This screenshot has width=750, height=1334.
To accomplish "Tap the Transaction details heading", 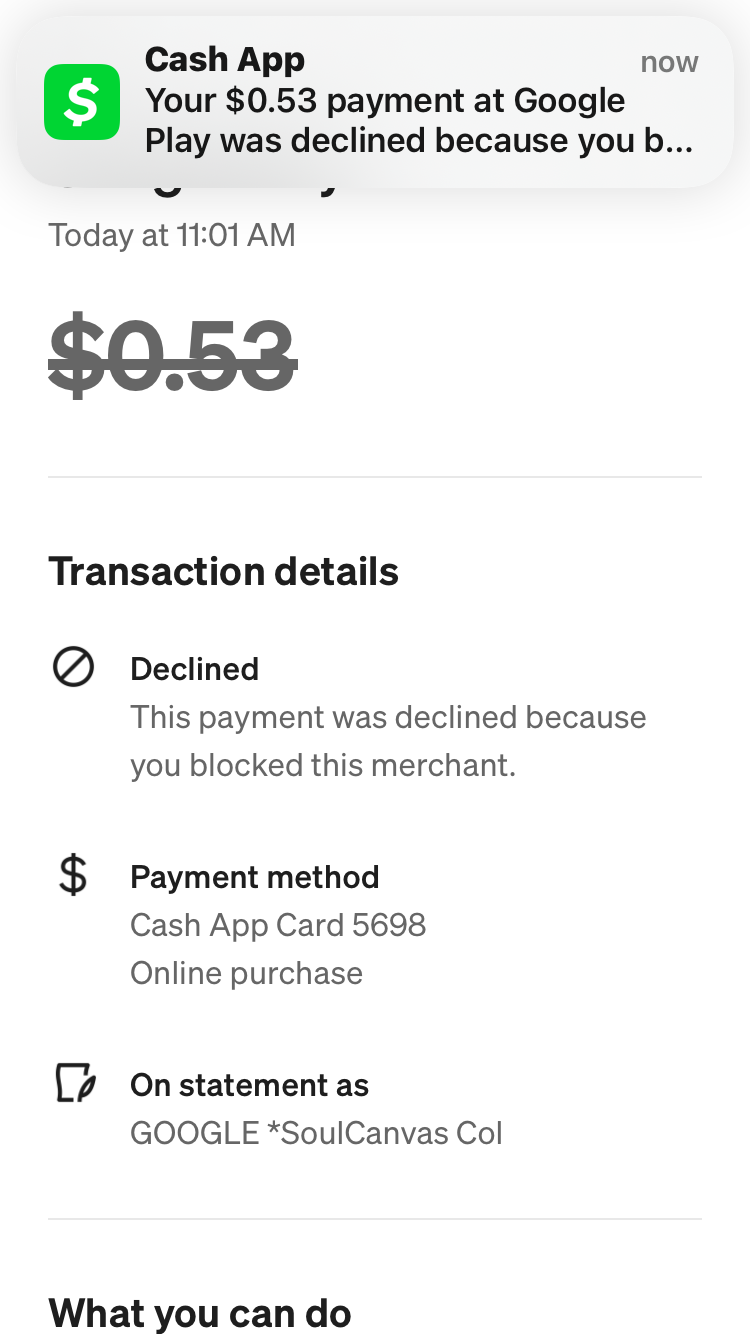I will 224,572.
